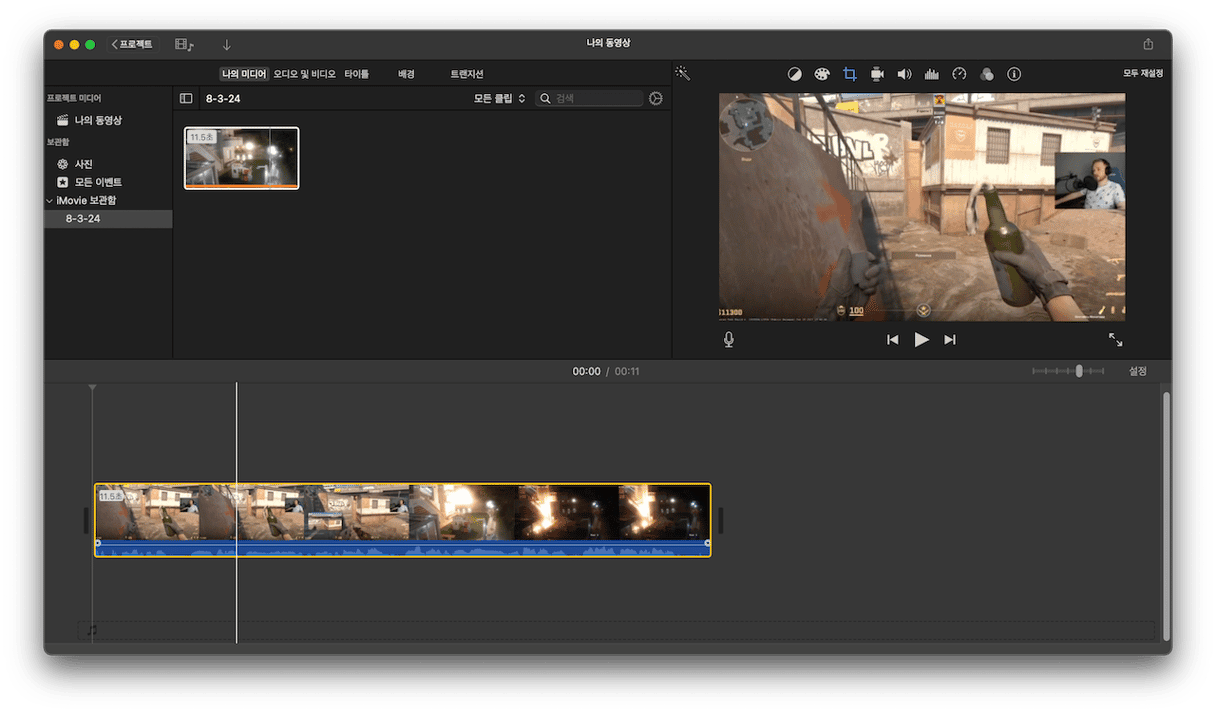Click the 모두 재설정 reset all button
Image resolution: width=1216 pixels, height=713 pixels.
click(x=1143, y=74)
